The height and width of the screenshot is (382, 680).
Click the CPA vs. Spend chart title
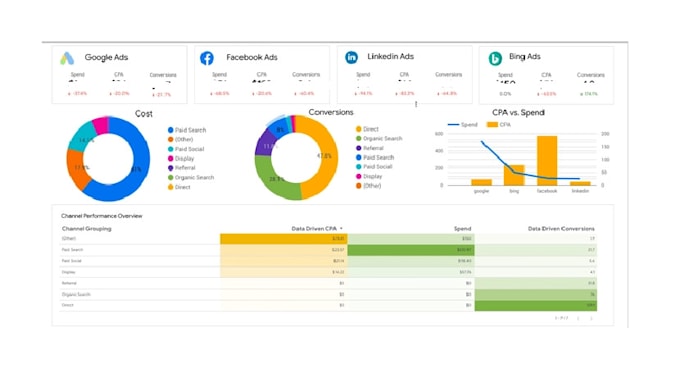coord(518,113)
